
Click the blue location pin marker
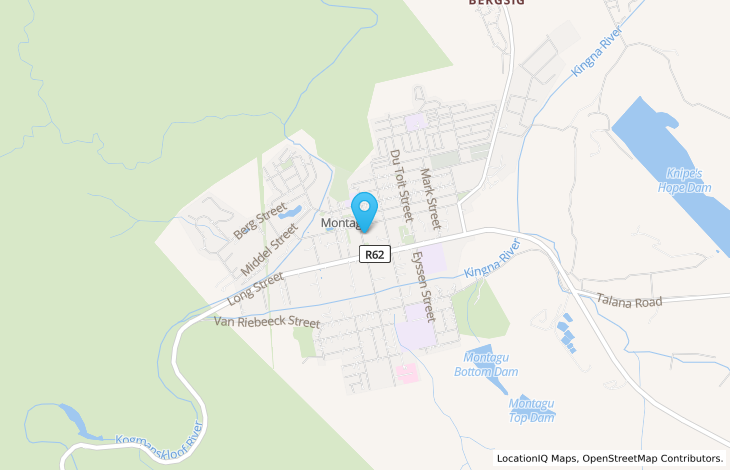tap(365, 212)
